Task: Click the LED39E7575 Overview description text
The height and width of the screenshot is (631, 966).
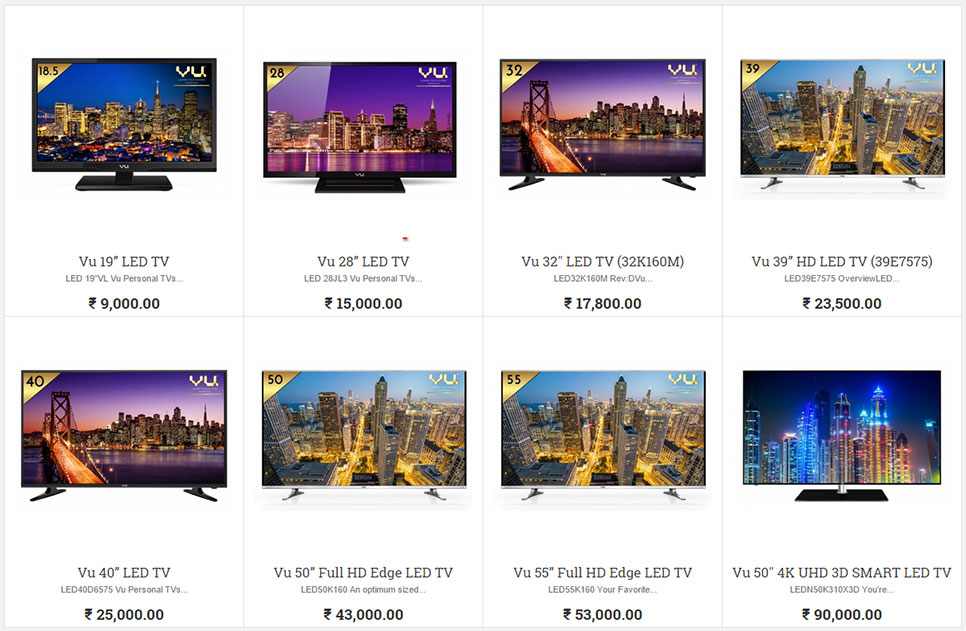Action: (x=842, y=279)
